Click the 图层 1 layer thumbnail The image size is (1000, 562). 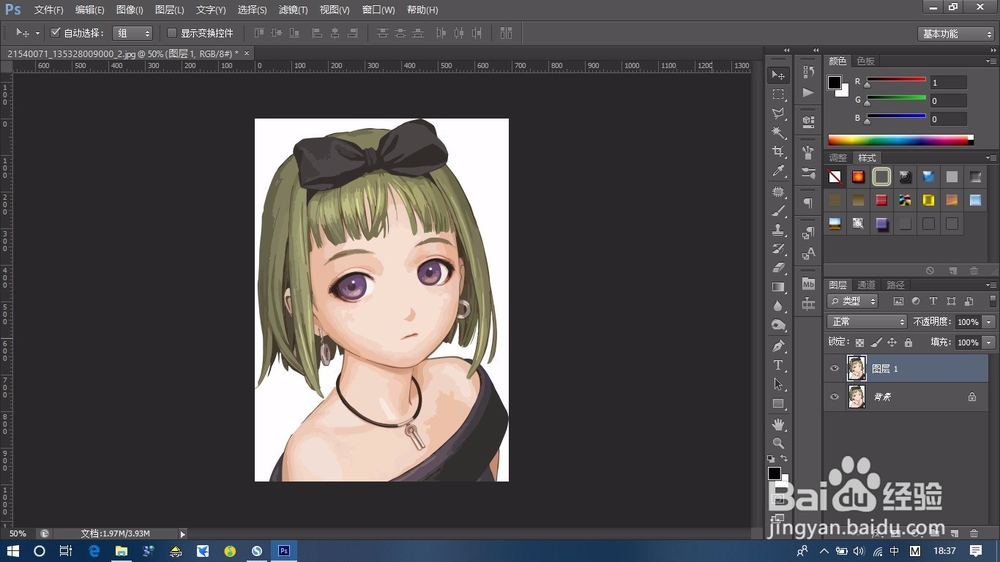(x=857, y=369)
